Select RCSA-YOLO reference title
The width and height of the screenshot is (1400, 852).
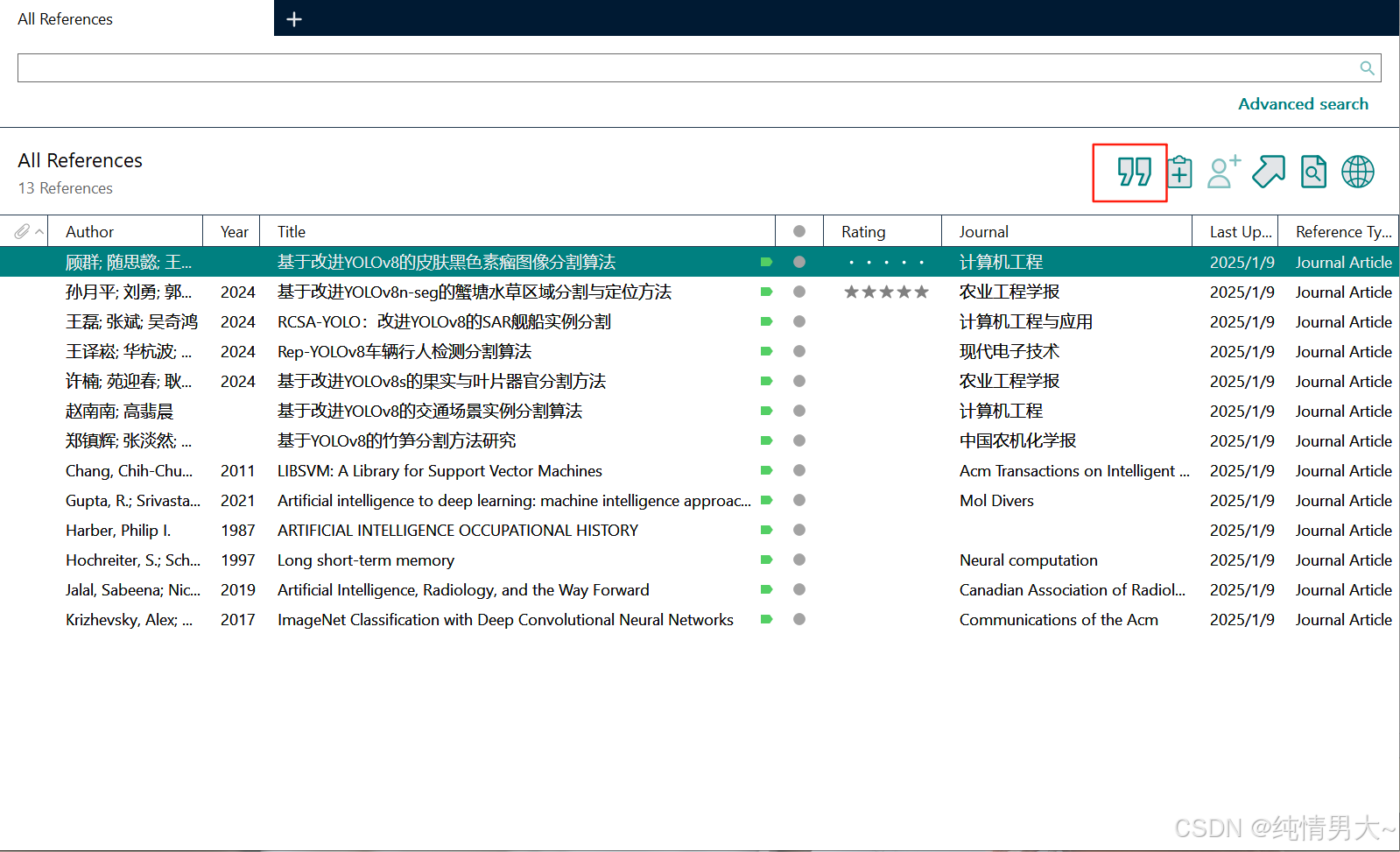[444, 321]
